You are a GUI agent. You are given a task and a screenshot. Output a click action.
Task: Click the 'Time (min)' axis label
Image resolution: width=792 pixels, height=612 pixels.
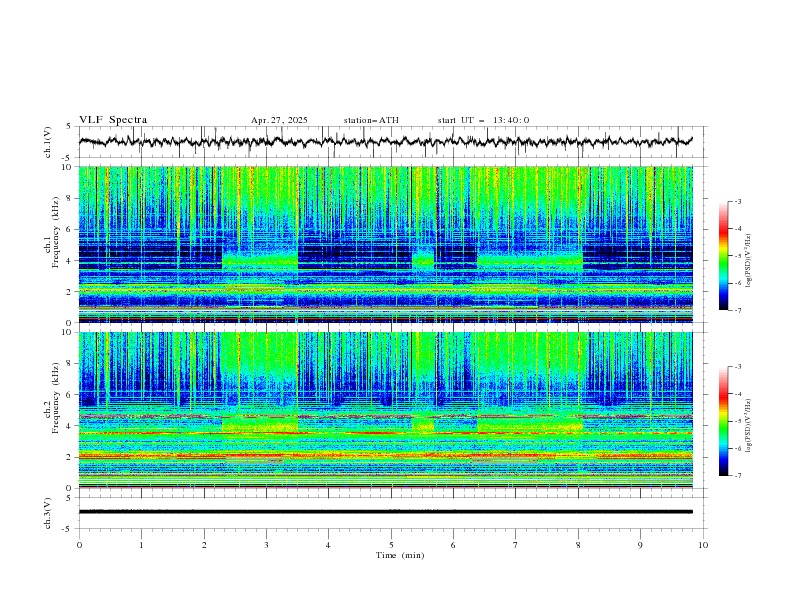pyautogui.click(x=400, y=555)
